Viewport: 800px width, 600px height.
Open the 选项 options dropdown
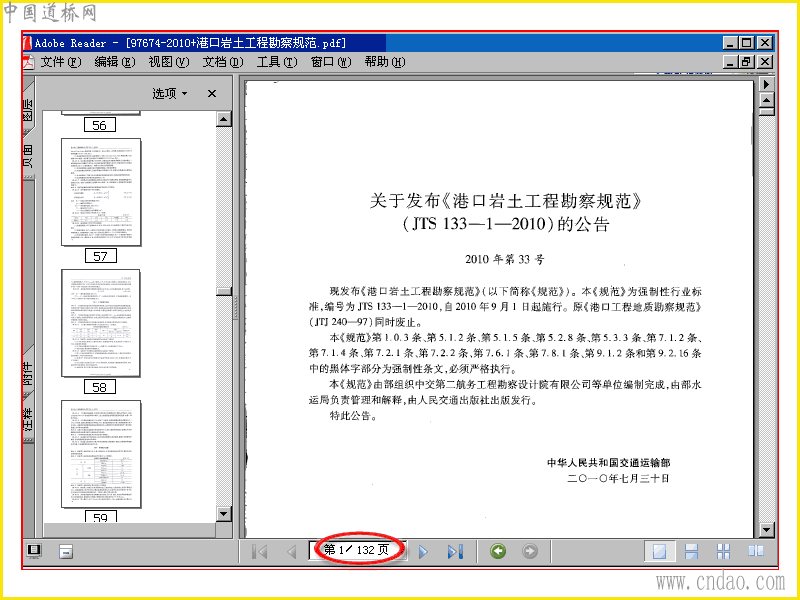(x=170, y=93)
